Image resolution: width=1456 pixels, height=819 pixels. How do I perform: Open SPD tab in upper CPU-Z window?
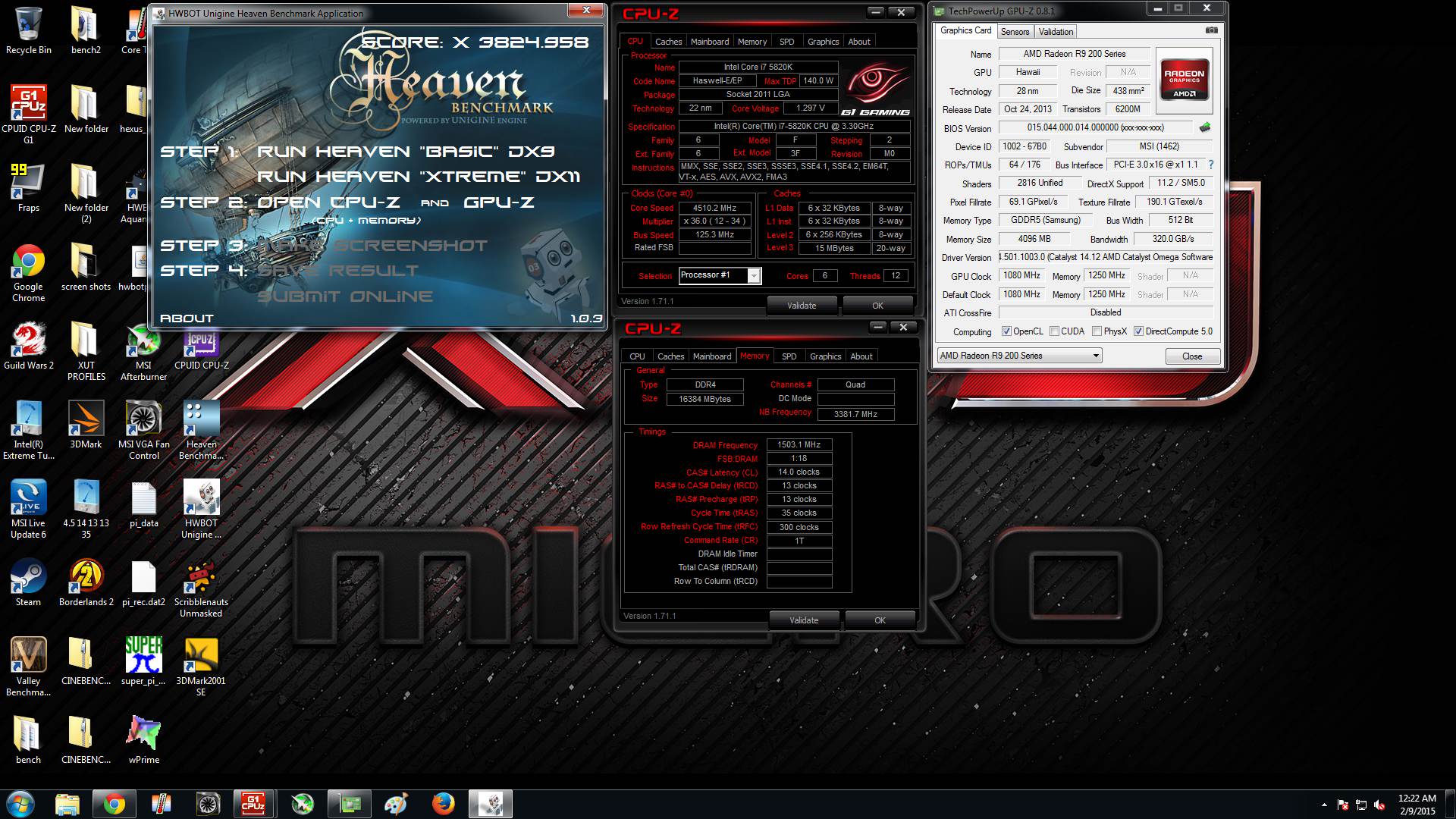(787, 42)
